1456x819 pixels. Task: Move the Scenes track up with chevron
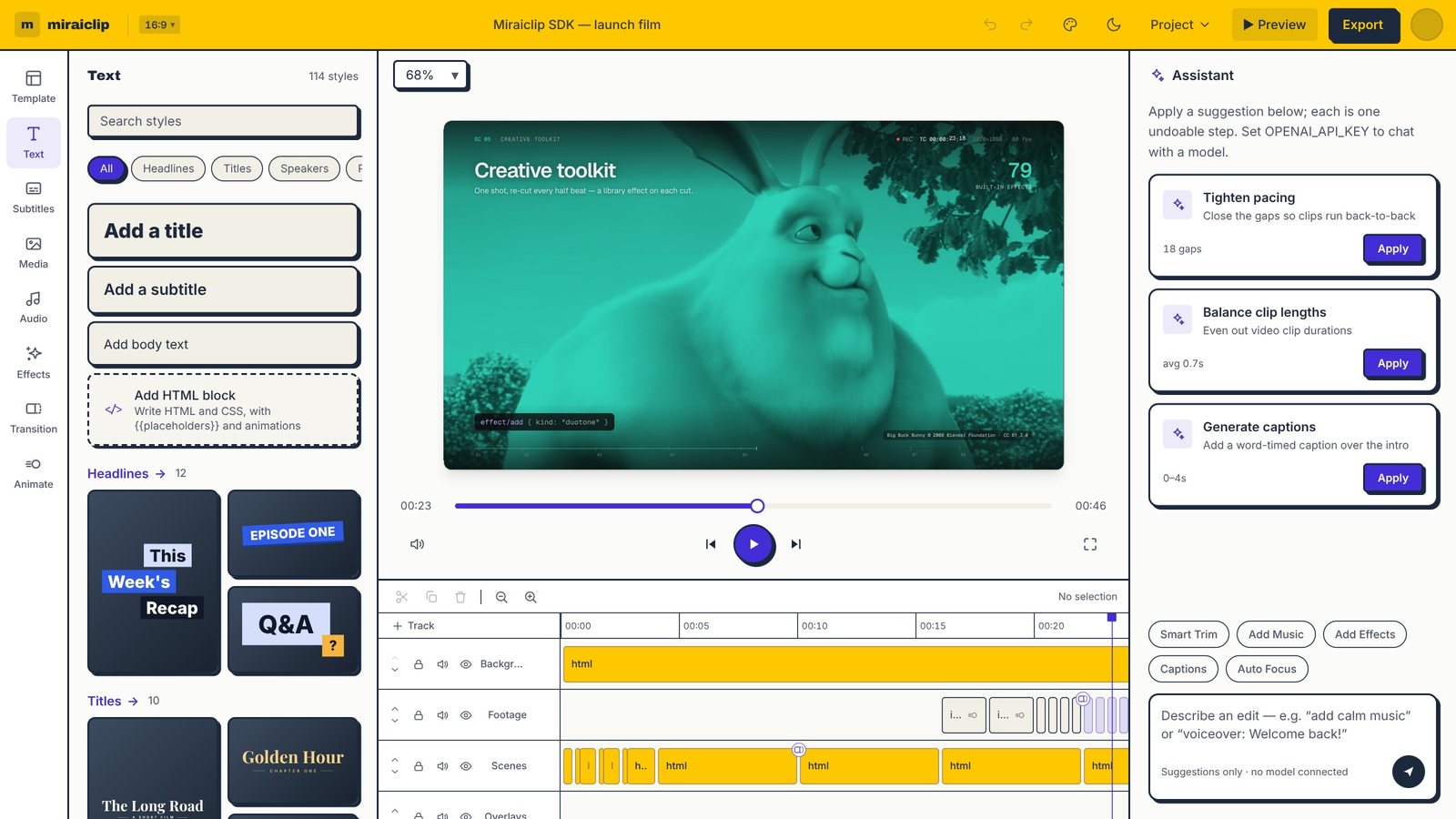[395, 759]
